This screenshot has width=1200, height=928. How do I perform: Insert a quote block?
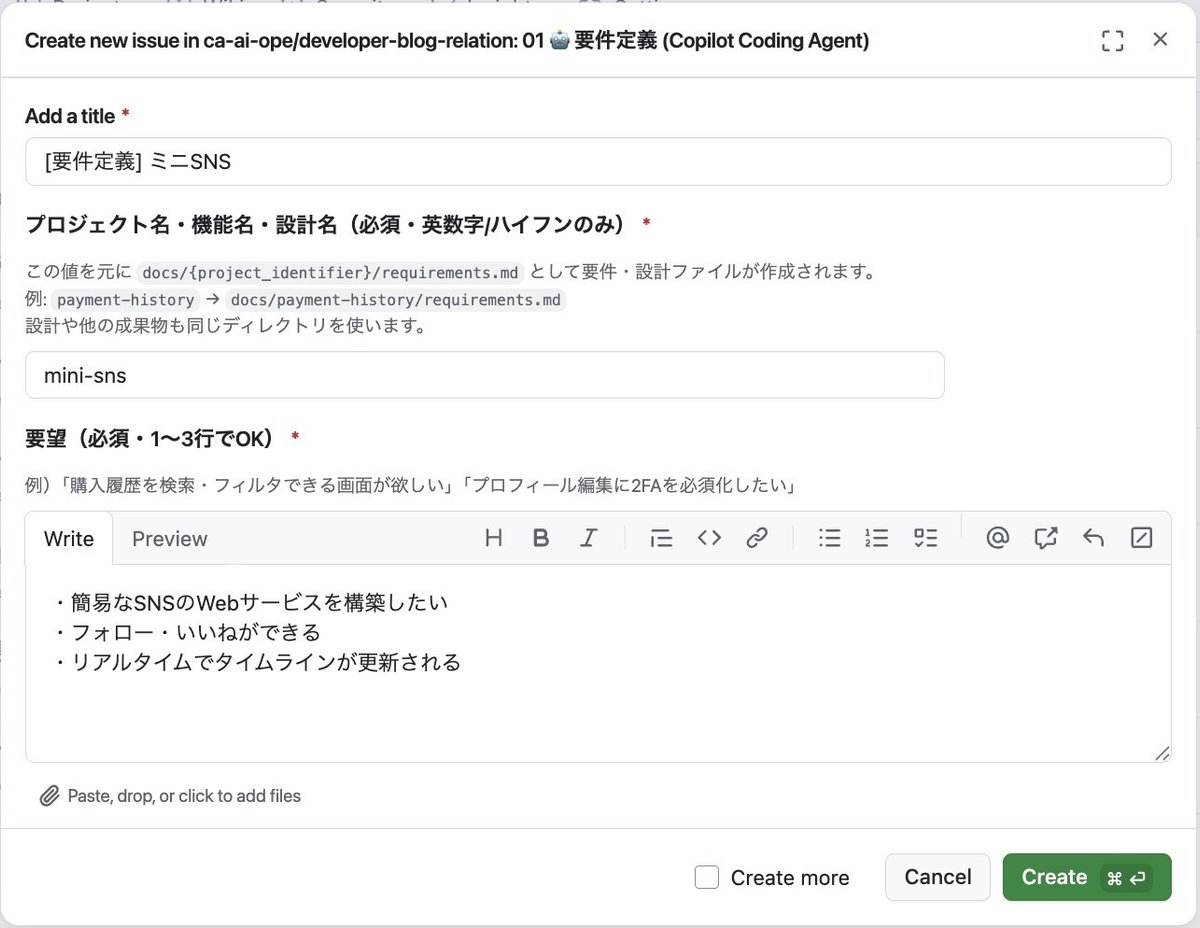[661, 538]
